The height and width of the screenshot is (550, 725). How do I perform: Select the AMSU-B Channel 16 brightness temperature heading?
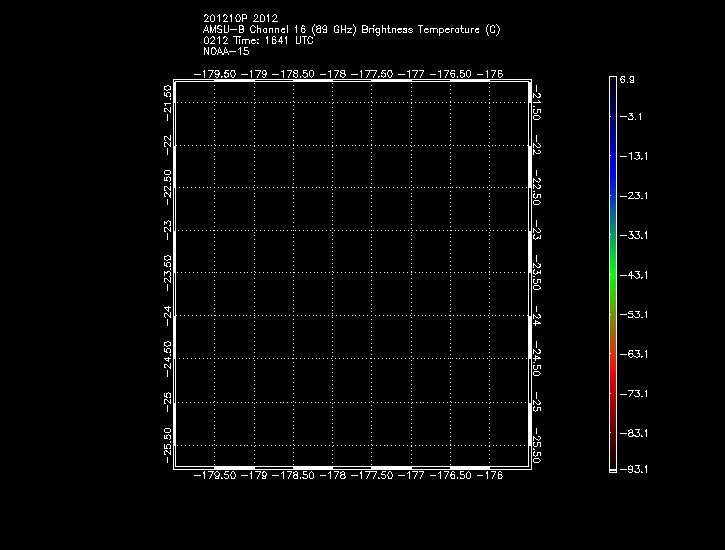coord(351,29)
